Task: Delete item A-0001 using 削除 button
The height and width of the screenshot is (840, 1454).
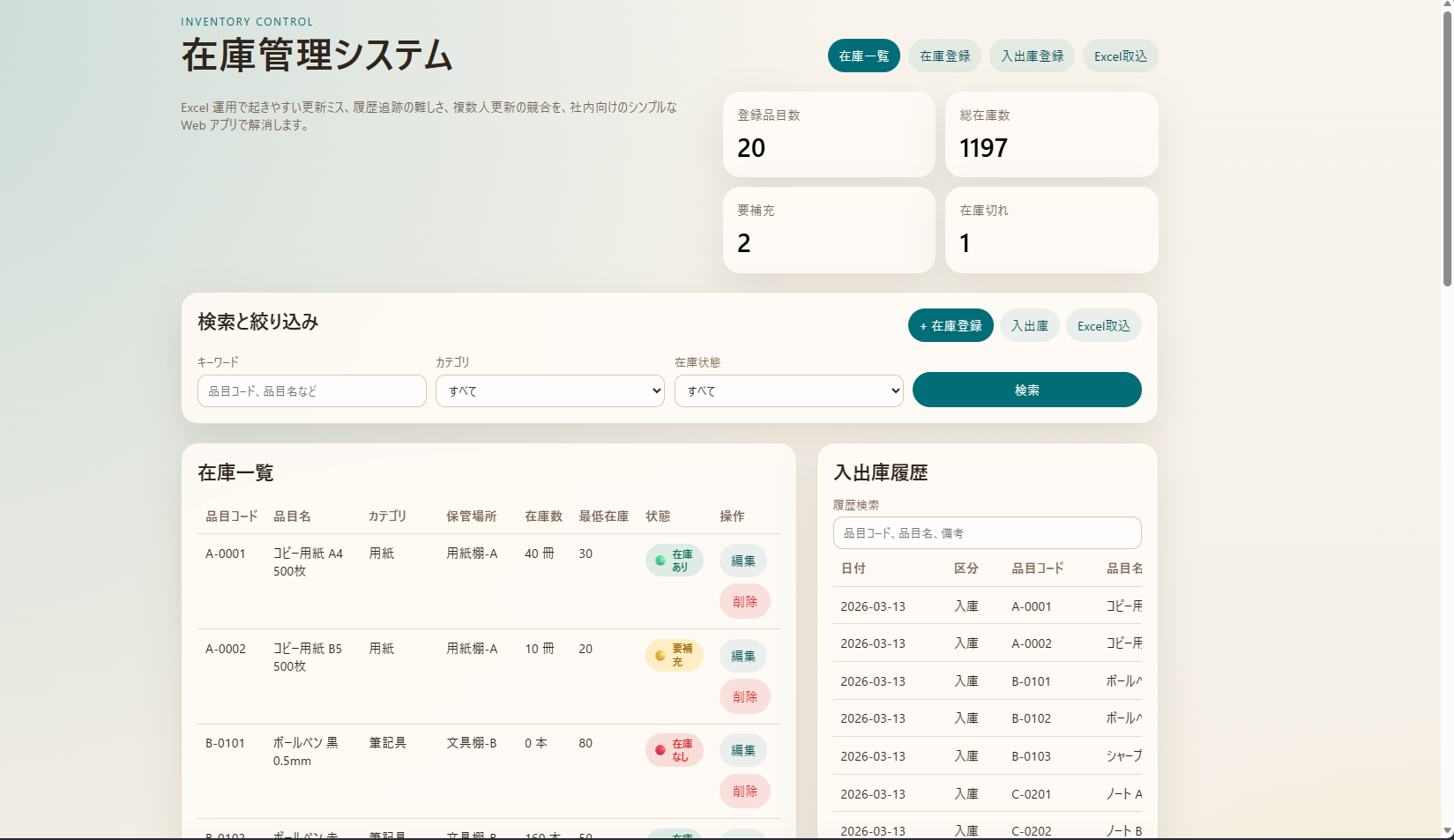Action: tap(744, 601)
